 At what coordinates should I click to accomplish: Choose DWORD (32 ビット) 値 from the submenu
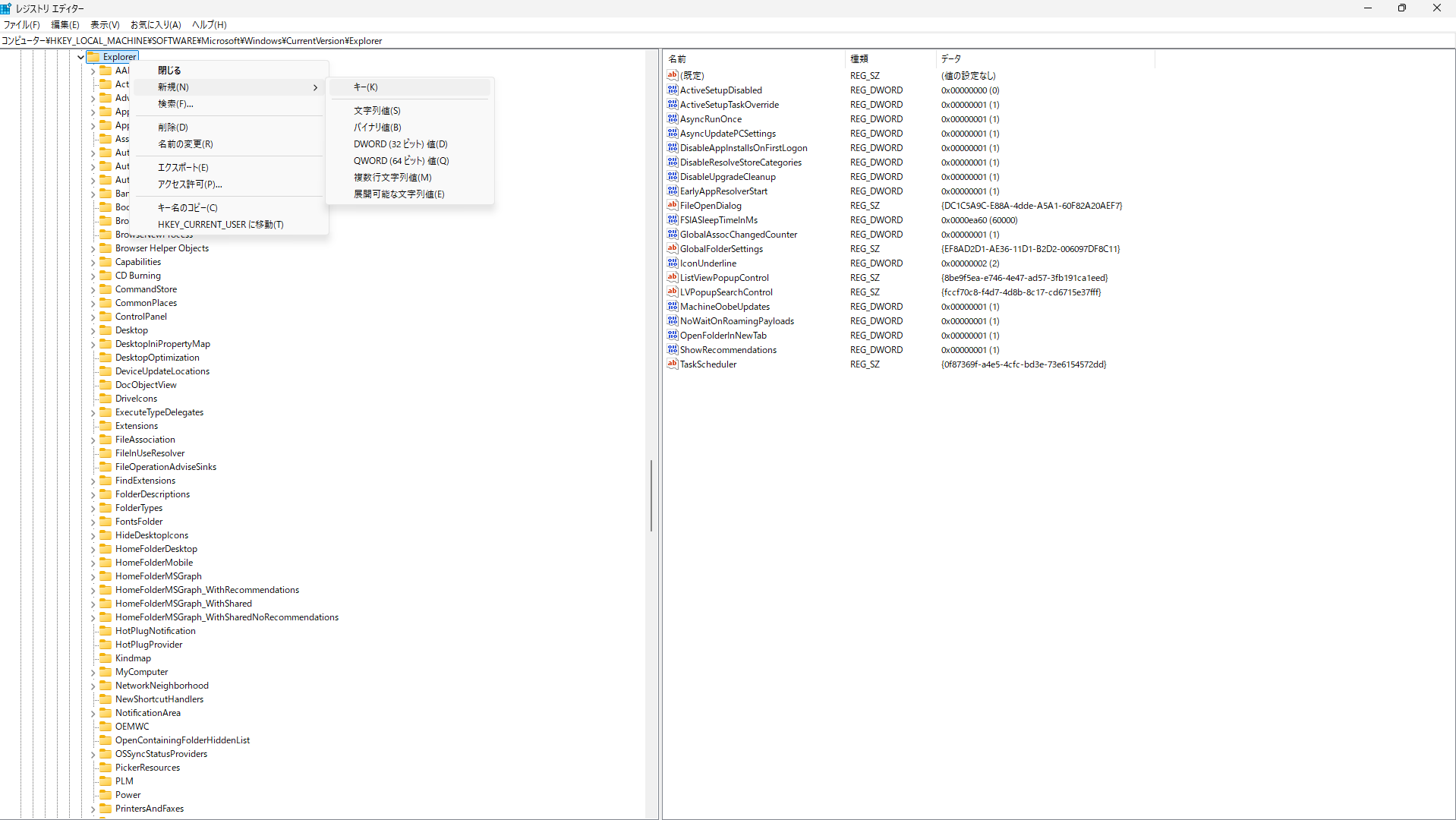[x=400, y=144]
